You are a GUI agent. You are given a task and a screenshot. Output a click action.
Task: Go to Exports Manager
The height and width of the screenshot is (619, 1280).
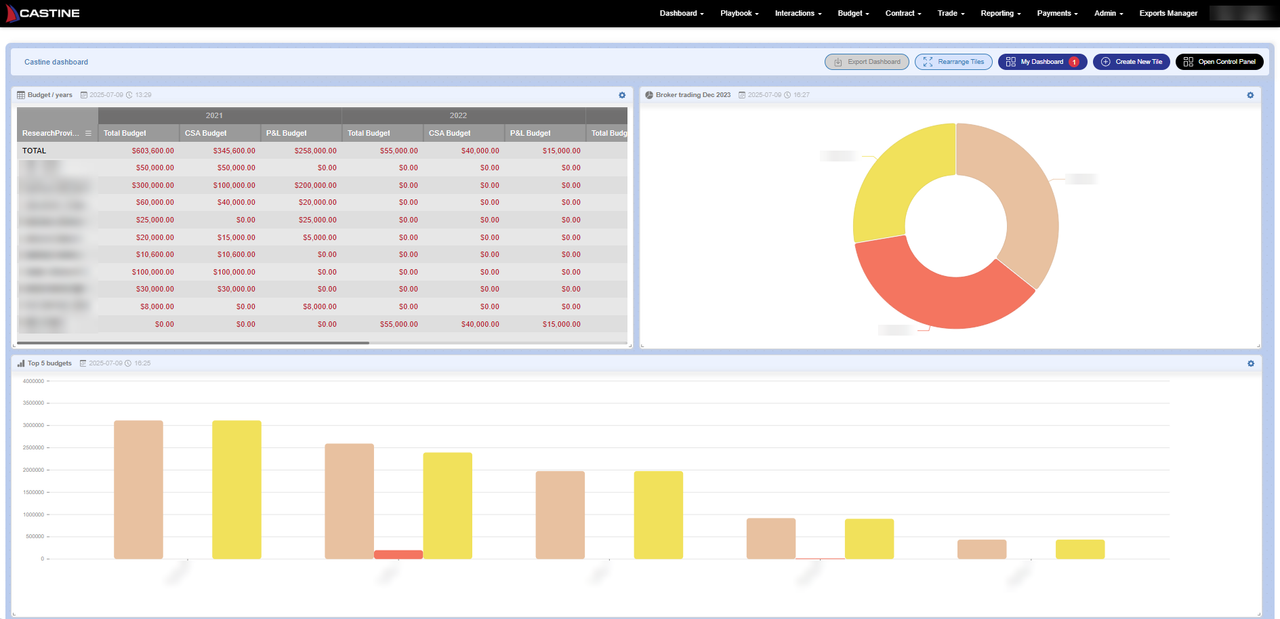point(1168,13)
